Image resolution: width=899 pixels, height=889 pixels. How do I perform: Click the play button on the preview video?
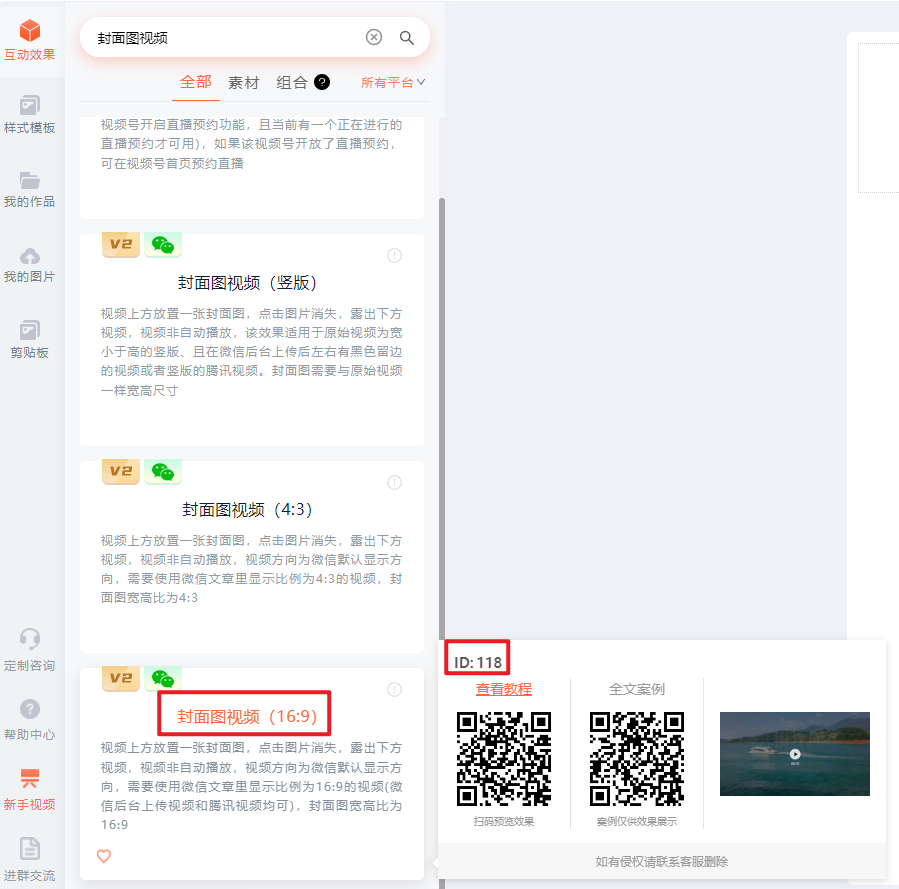tap(795, 754)
